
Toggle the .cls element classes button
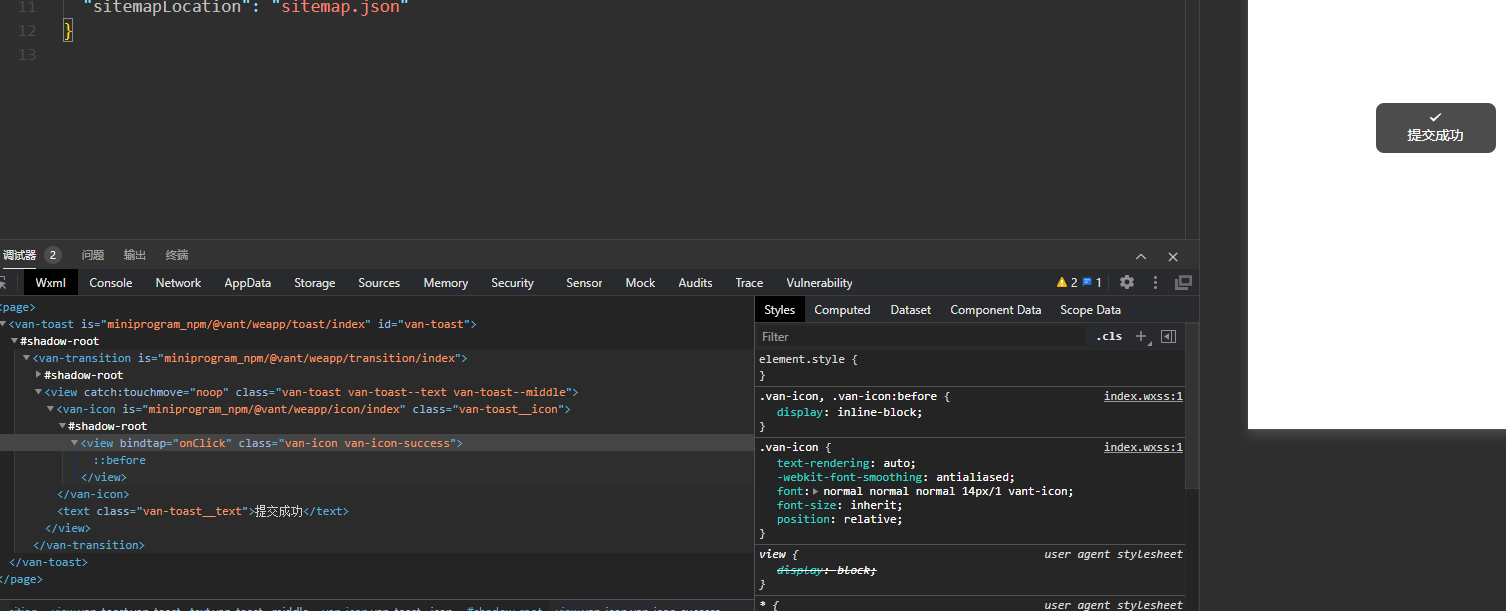point(1109,337)
